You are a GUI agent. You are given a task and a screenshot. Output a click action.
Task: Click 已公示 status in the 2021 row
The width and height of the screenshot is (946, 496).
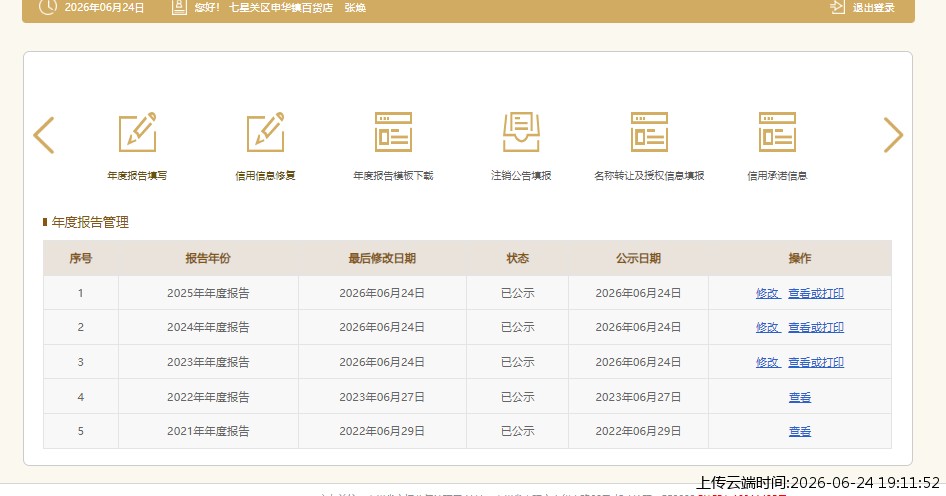point(518,431)
